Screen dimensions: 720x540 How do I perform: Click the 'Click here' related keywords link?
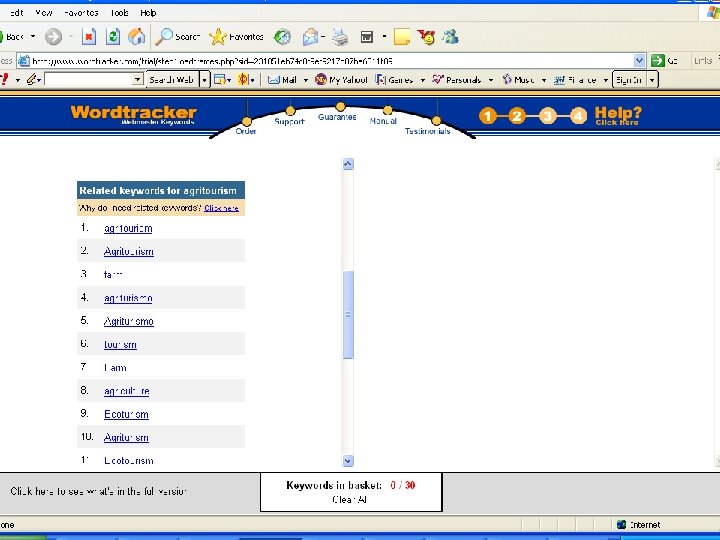point(221,208)
